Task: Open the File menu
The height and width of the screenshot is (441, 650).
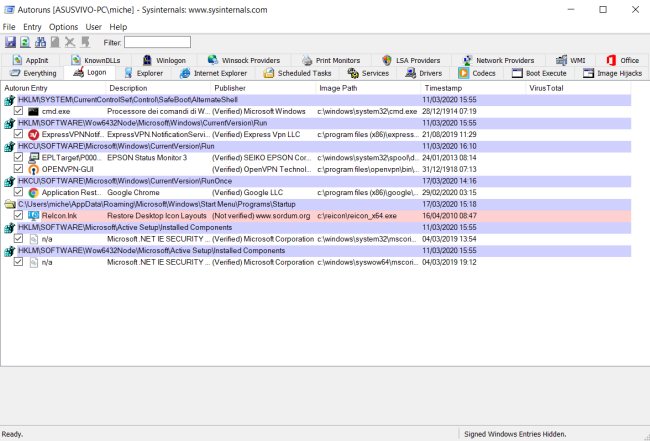Action: click(x=9, y=27)
